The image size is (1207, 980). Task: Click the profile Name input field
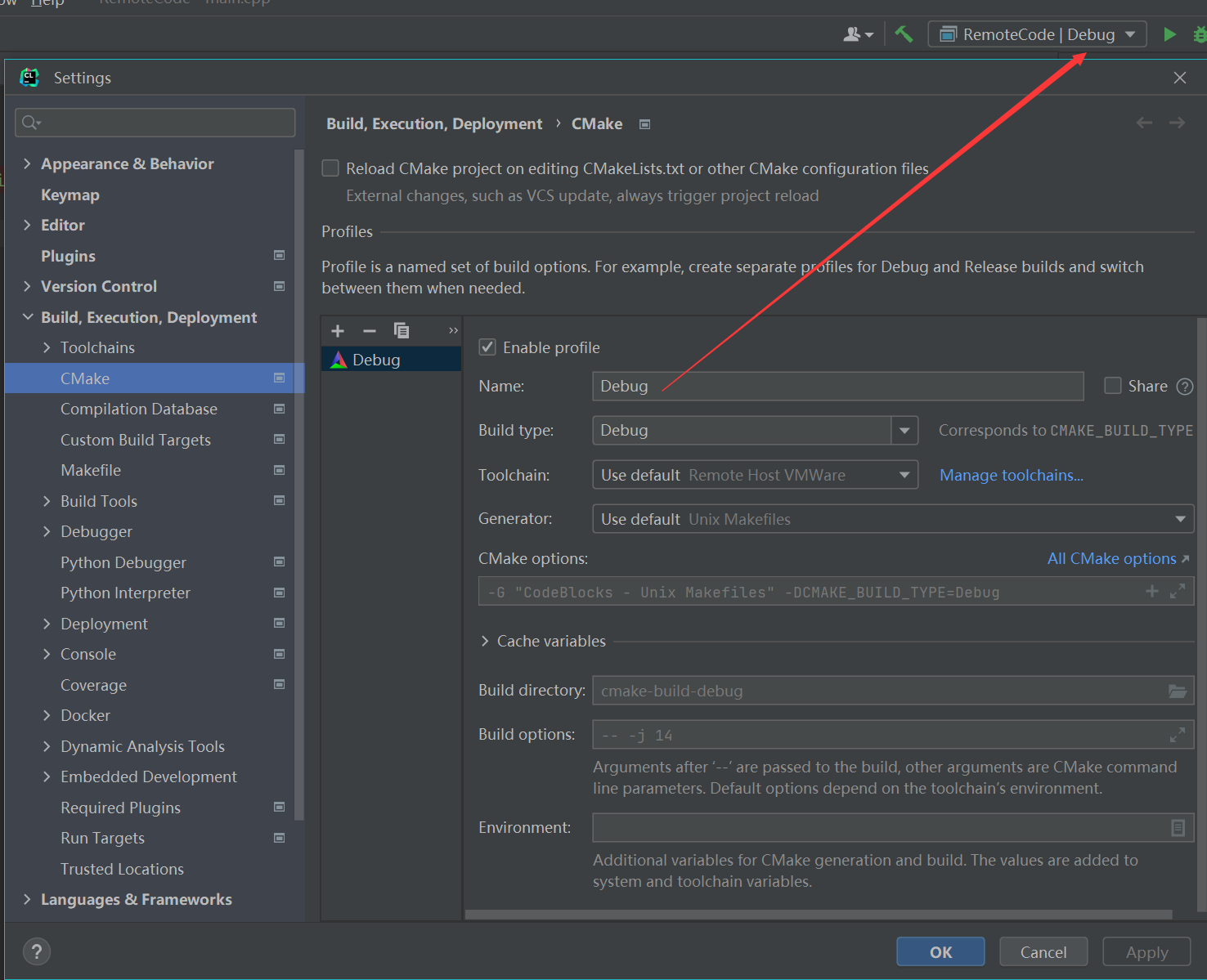click(838, 386)
